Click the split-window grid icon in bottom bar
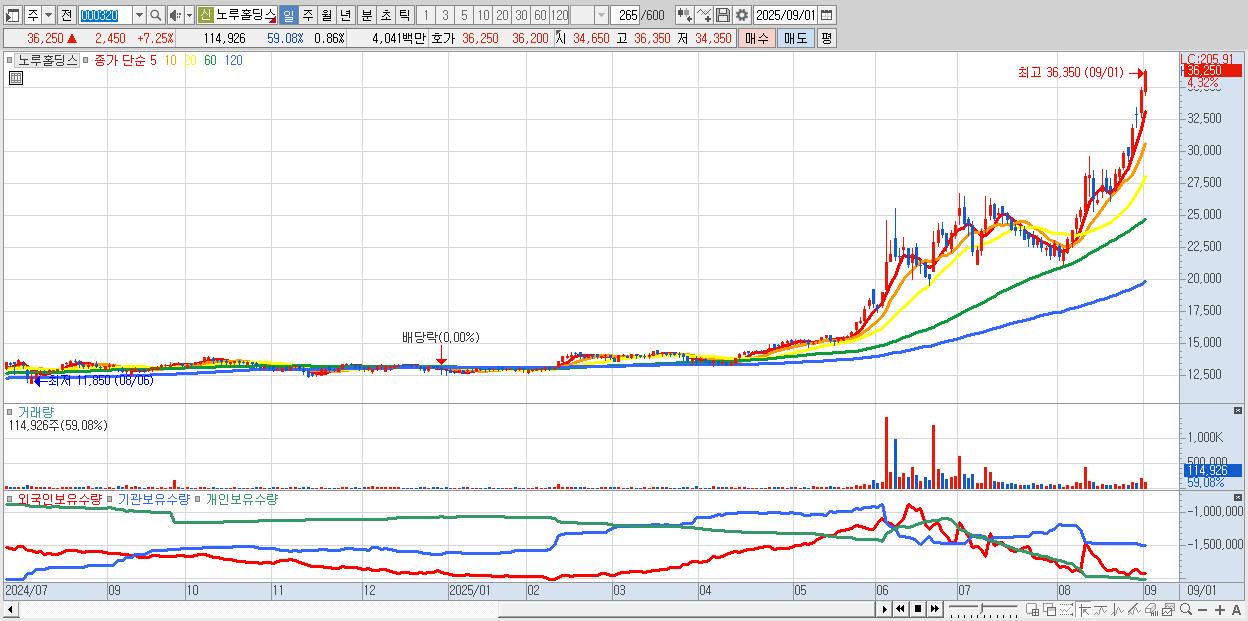Viewport: 1248px width, 621px height. point(1032,609)
